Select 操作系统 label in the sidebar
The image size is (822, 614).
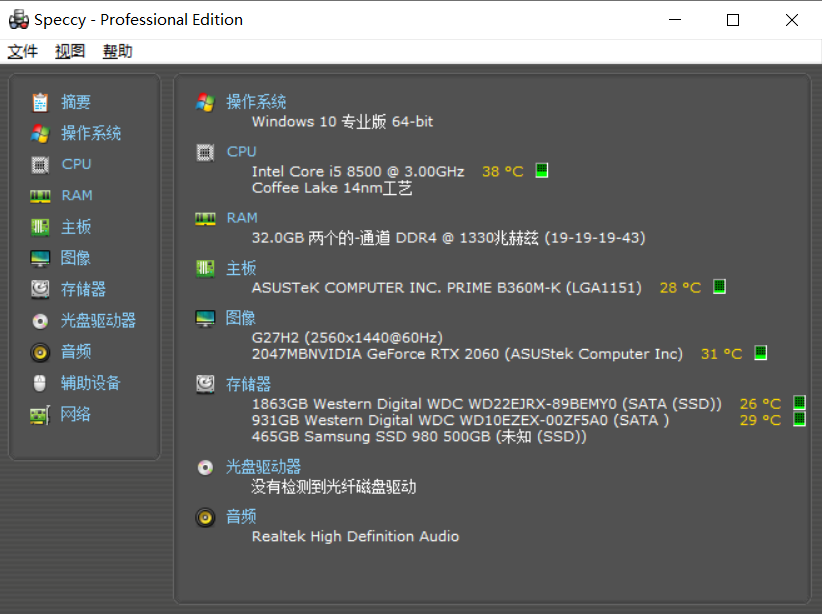(91, 133)
